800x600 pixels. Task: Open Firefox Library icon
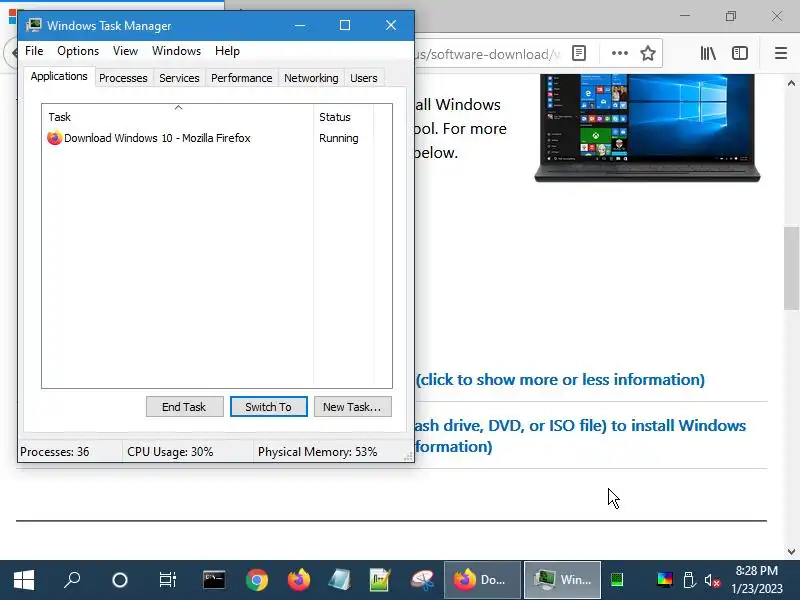pyautogui.click(x=708, y=53)
